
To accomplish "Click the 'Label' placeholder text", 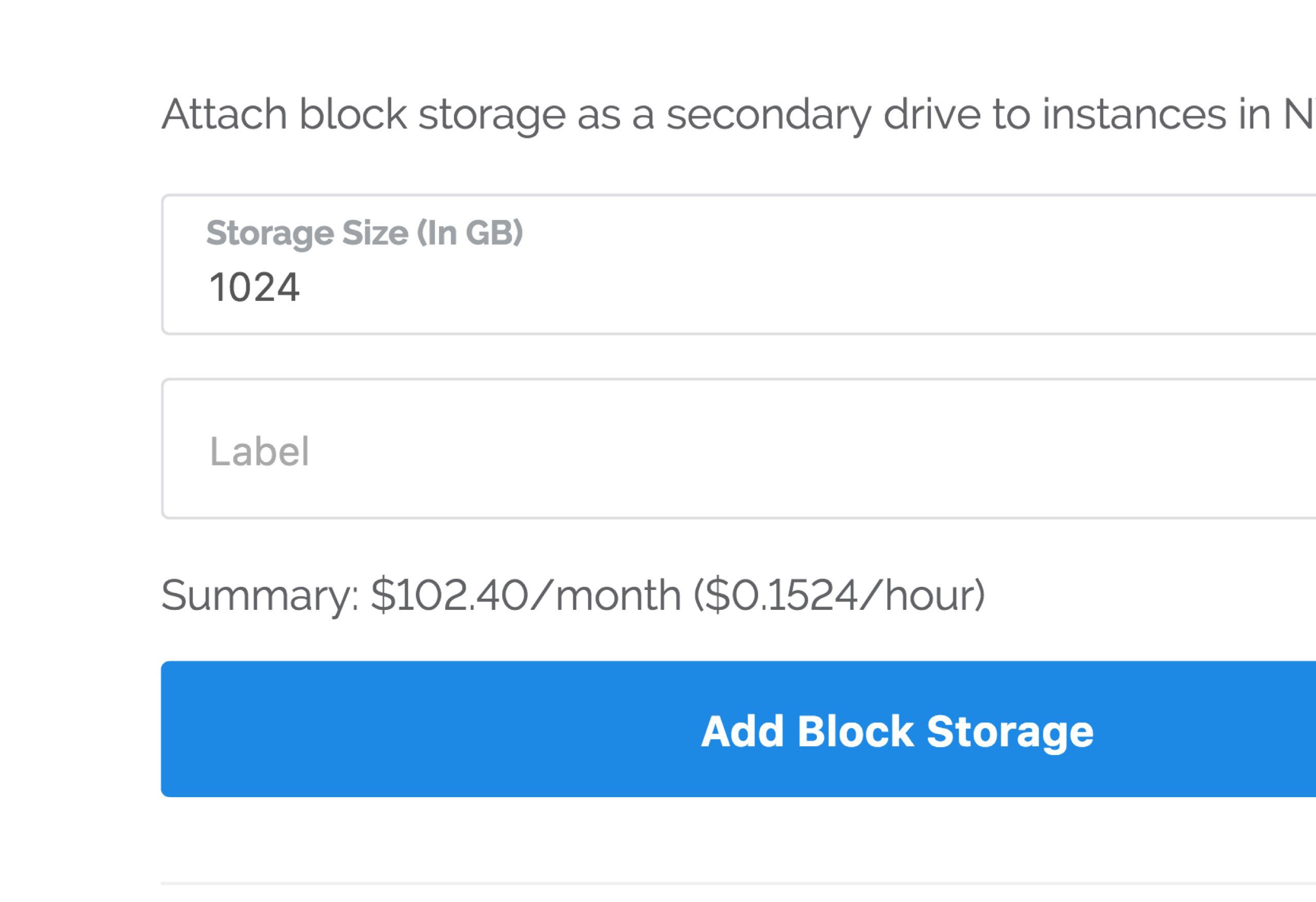I will [x=260, y=452].
